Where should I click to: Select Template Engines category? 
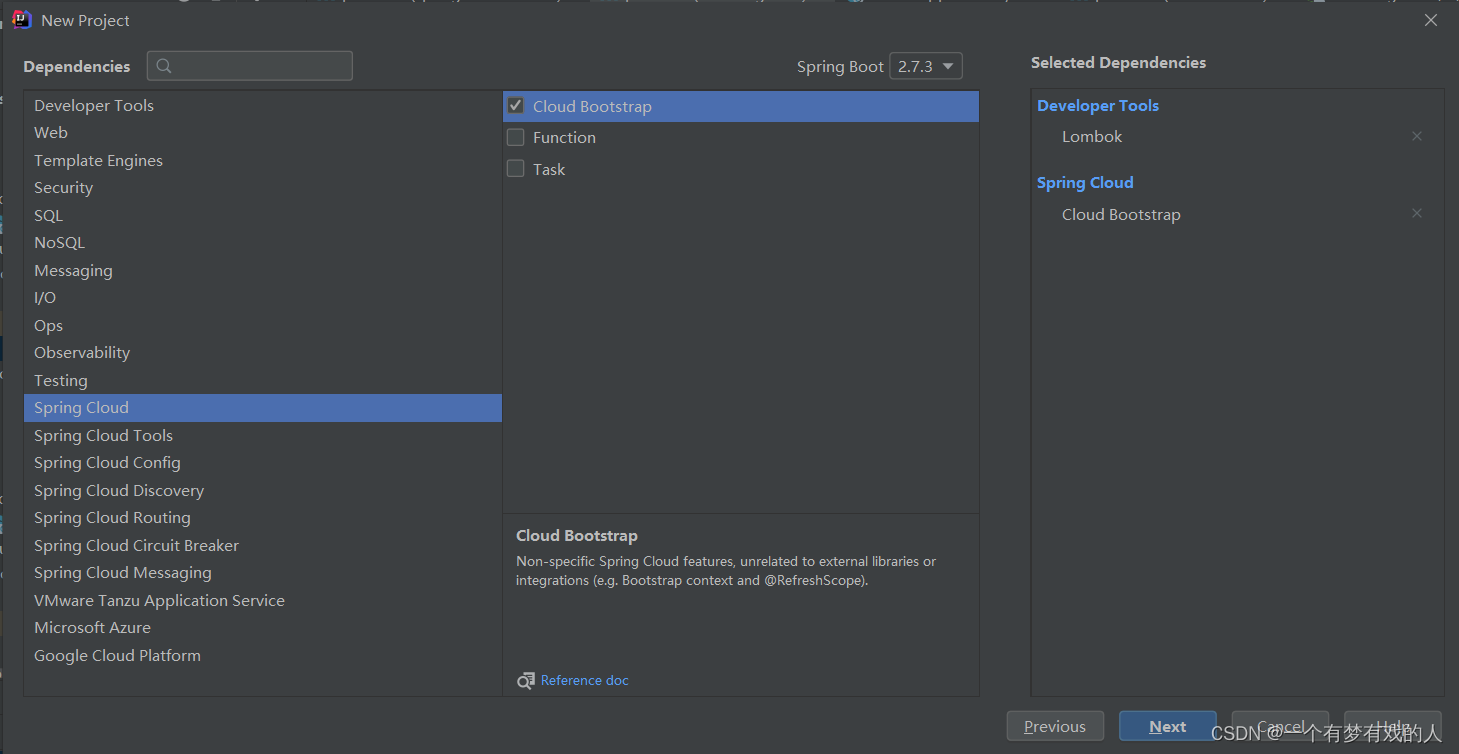(x=263, y=160)
